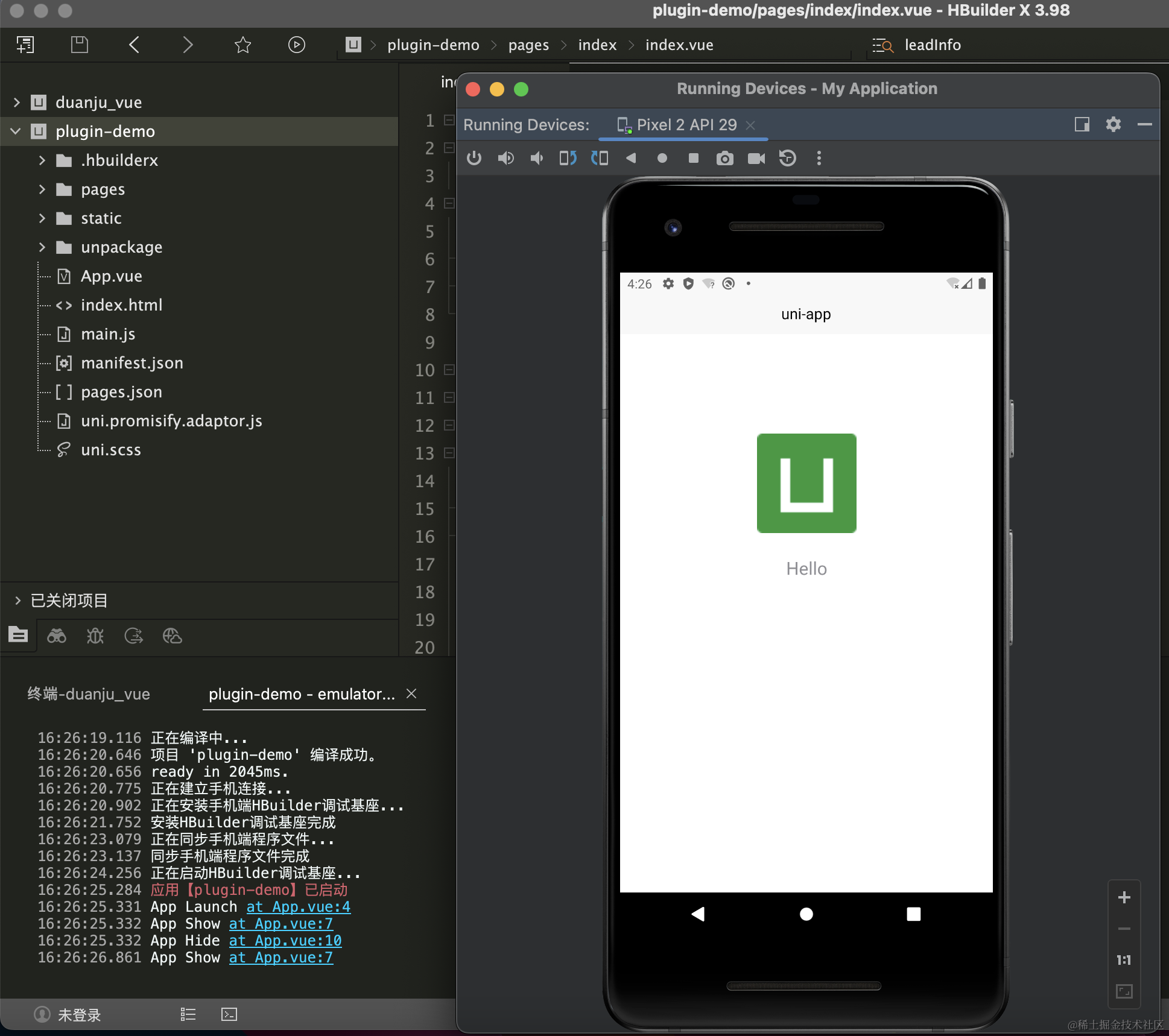
Task: Expand the .hbuilderx folder
Action: pos(42,160)
